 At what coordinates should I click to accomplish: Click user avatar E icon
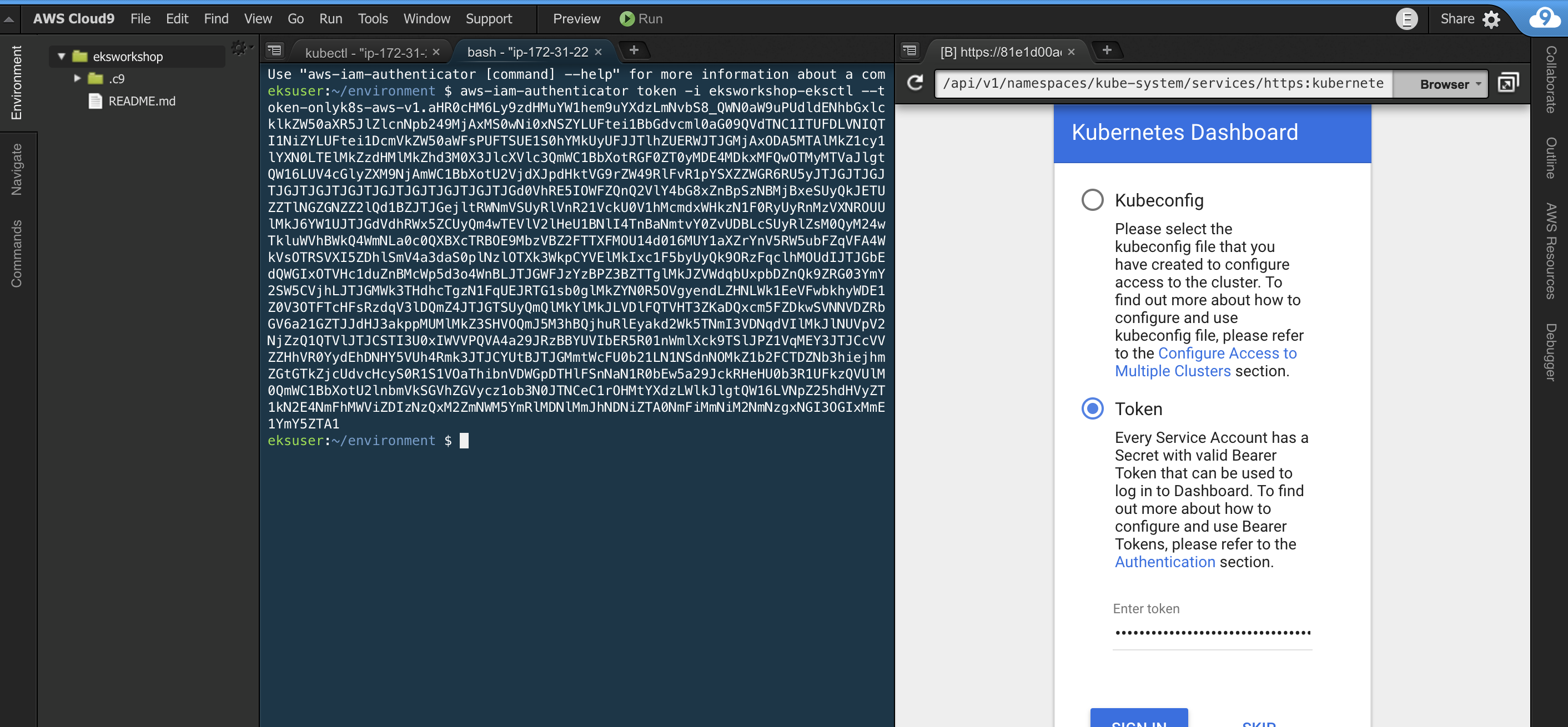coord(1406,19)
